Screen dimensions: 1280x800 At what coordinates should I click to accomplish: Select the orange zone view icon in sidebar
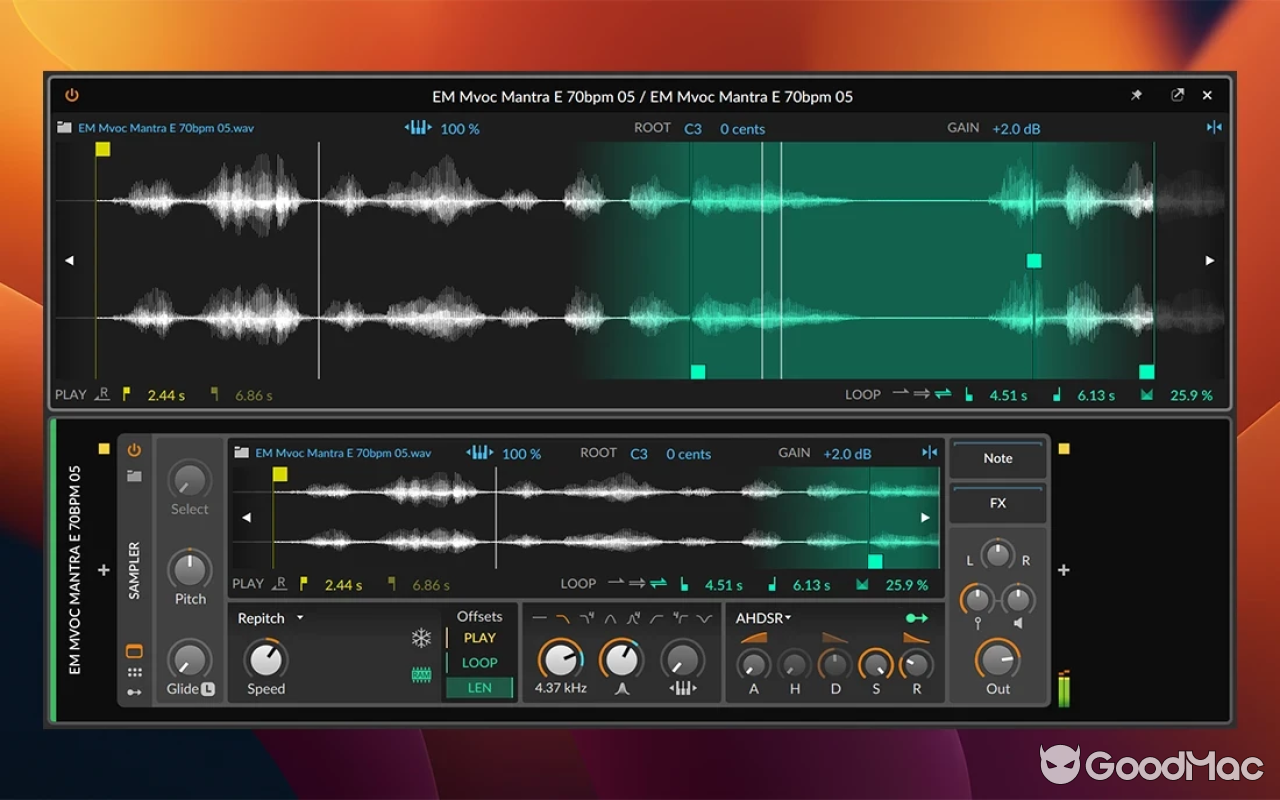134,648
